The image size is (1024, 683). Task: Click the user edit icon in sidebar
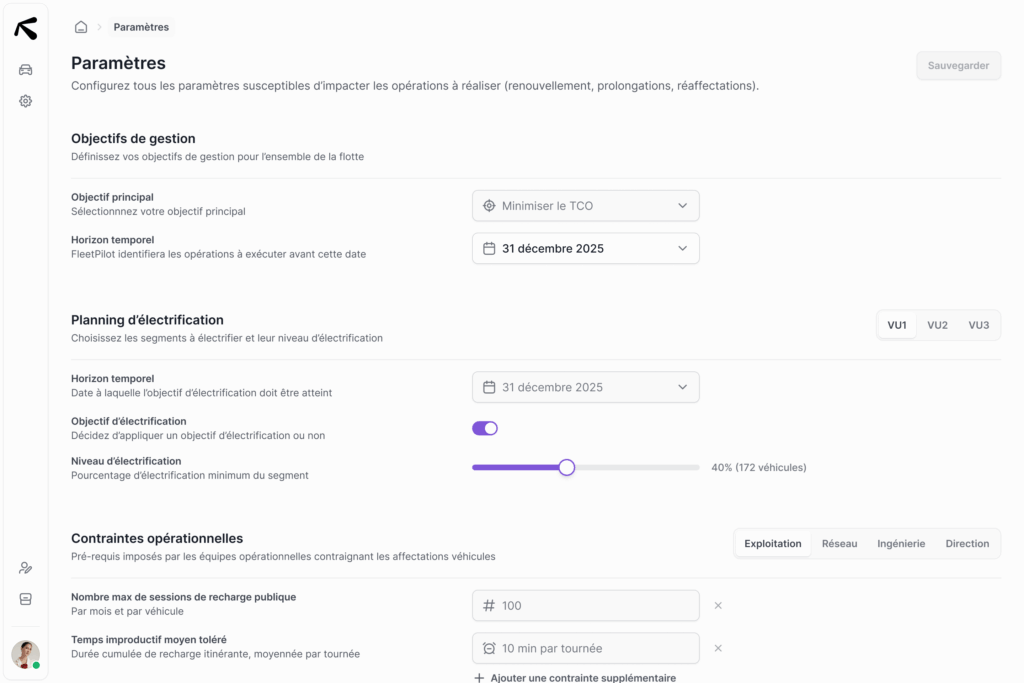pos(26,568)
